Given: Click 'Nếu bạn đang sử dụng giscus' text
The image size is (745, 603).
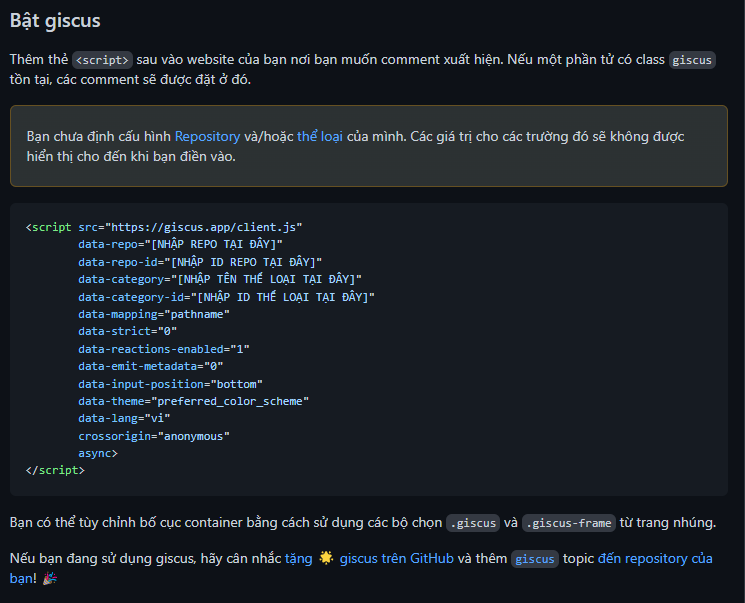Looking at the screenshot, I should click(145, 558).
